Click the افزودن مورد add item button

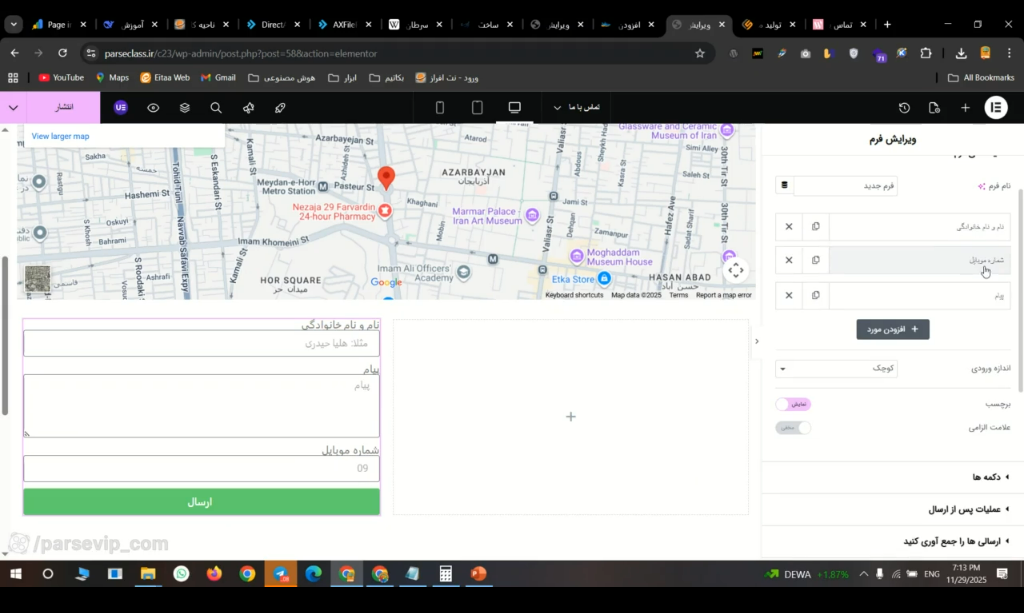(x=893, y=329)
